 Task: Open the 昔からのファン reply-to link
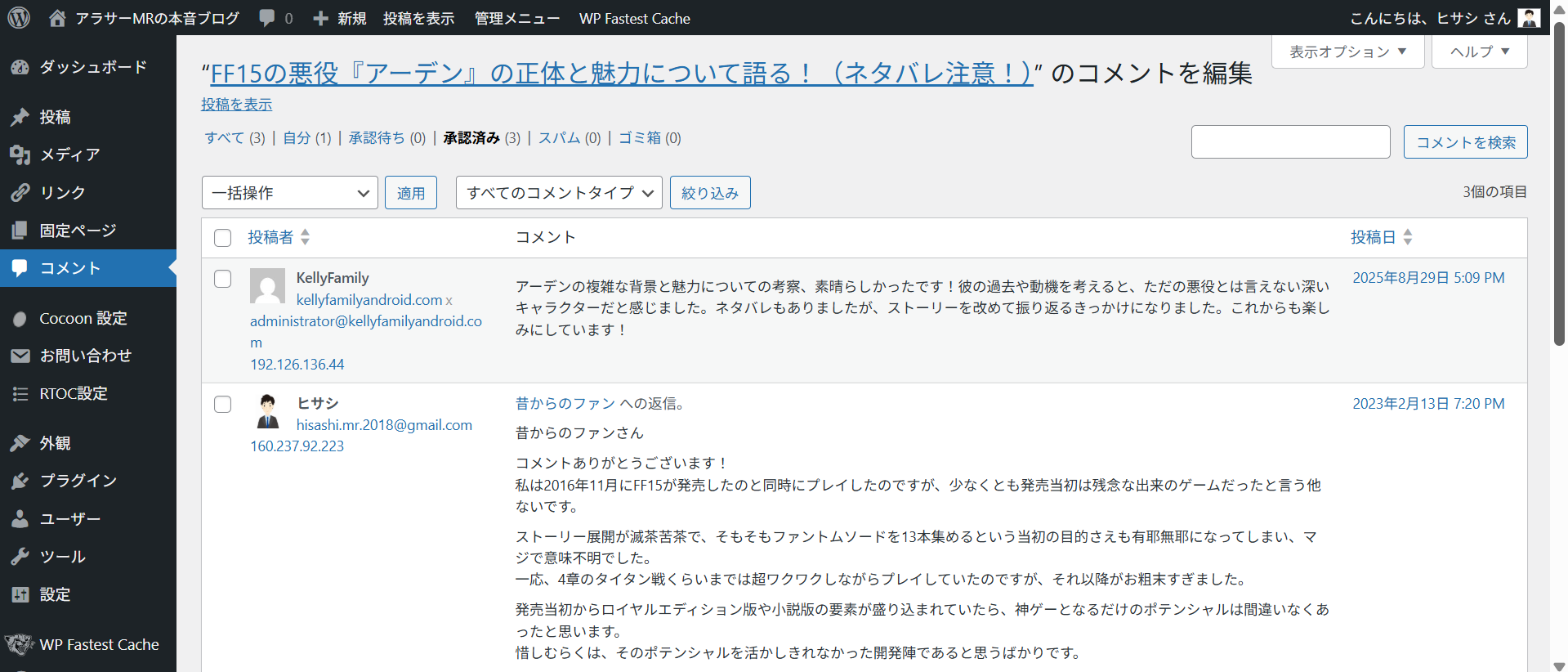click(565, 404)
